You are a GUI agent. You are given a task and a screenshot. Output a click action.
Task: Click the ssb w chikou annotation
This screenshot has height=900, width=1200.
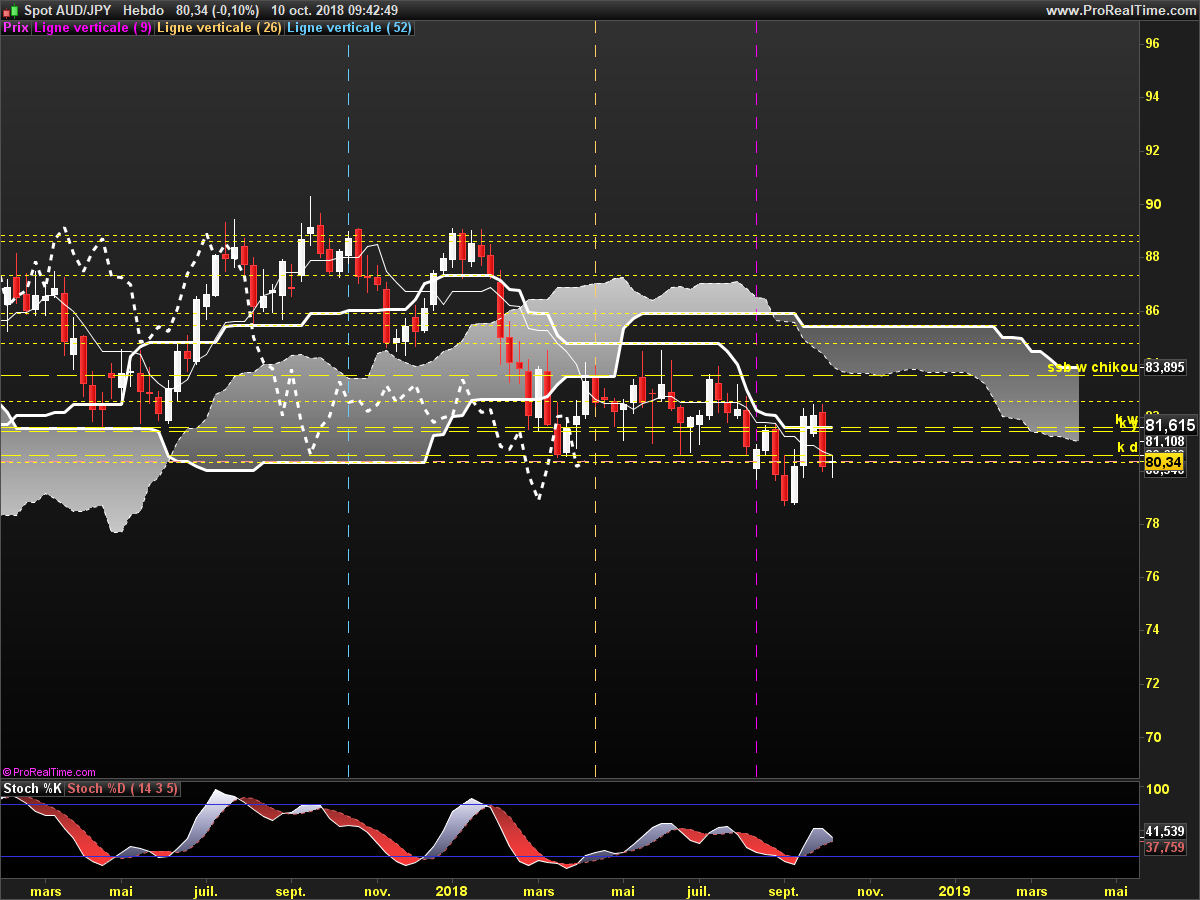point(1093,367)
